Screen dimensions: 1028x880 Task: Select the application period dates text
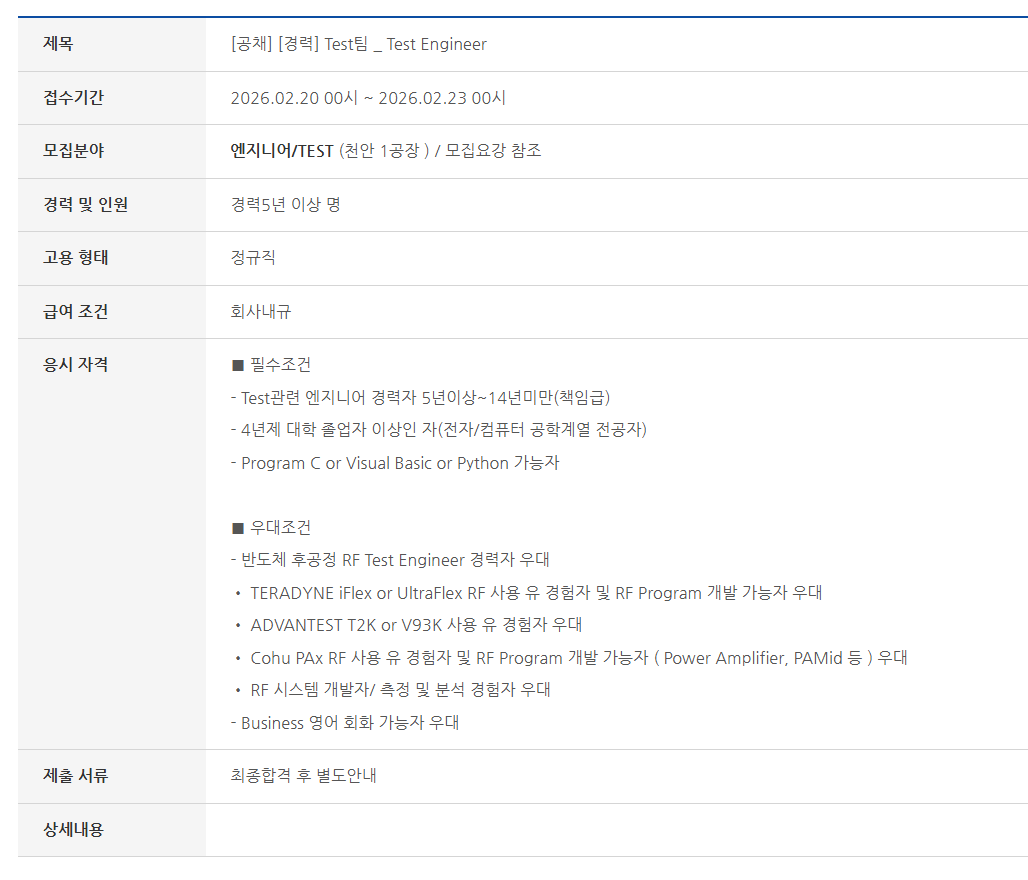pos(368,98)
